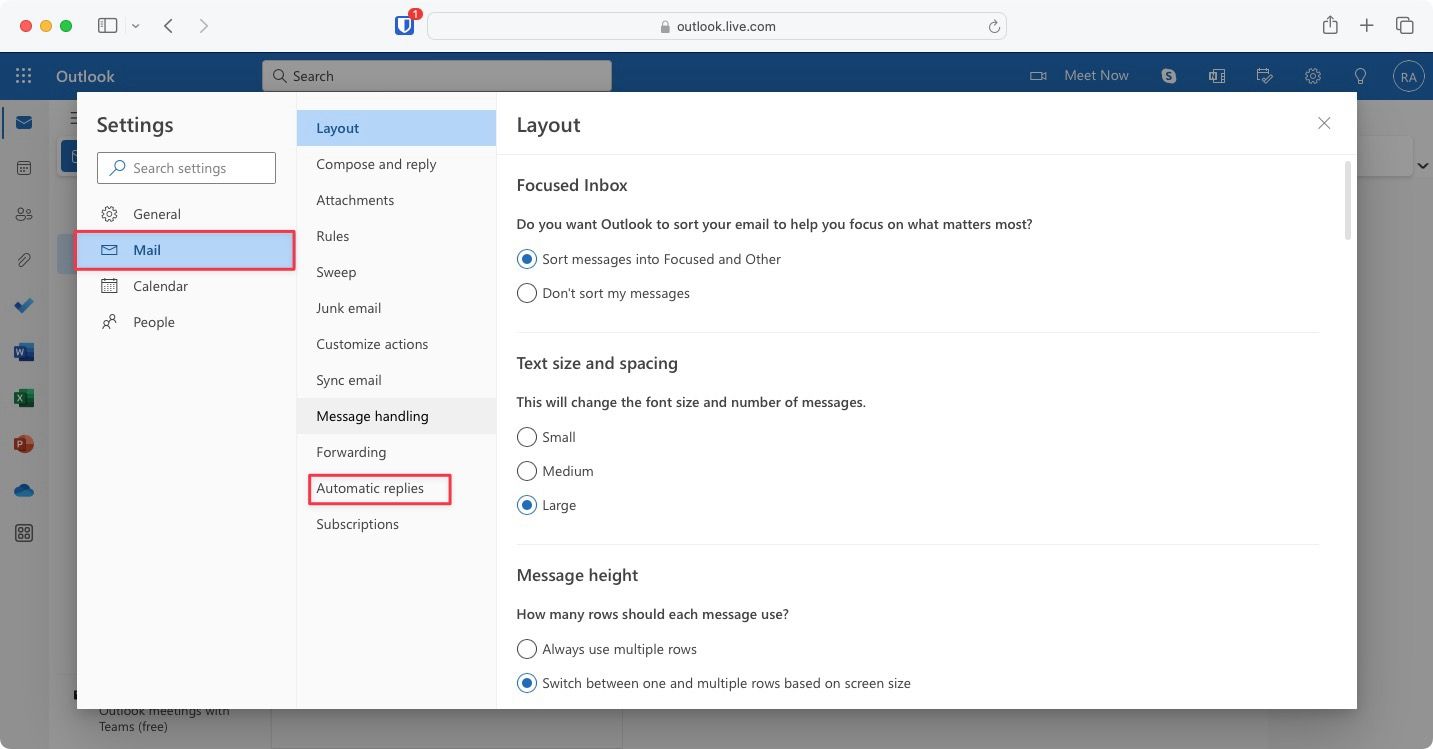Open the People icon in the sidebar
Viewport: 1433px width, 749px height.
click(x=23, y=213)
